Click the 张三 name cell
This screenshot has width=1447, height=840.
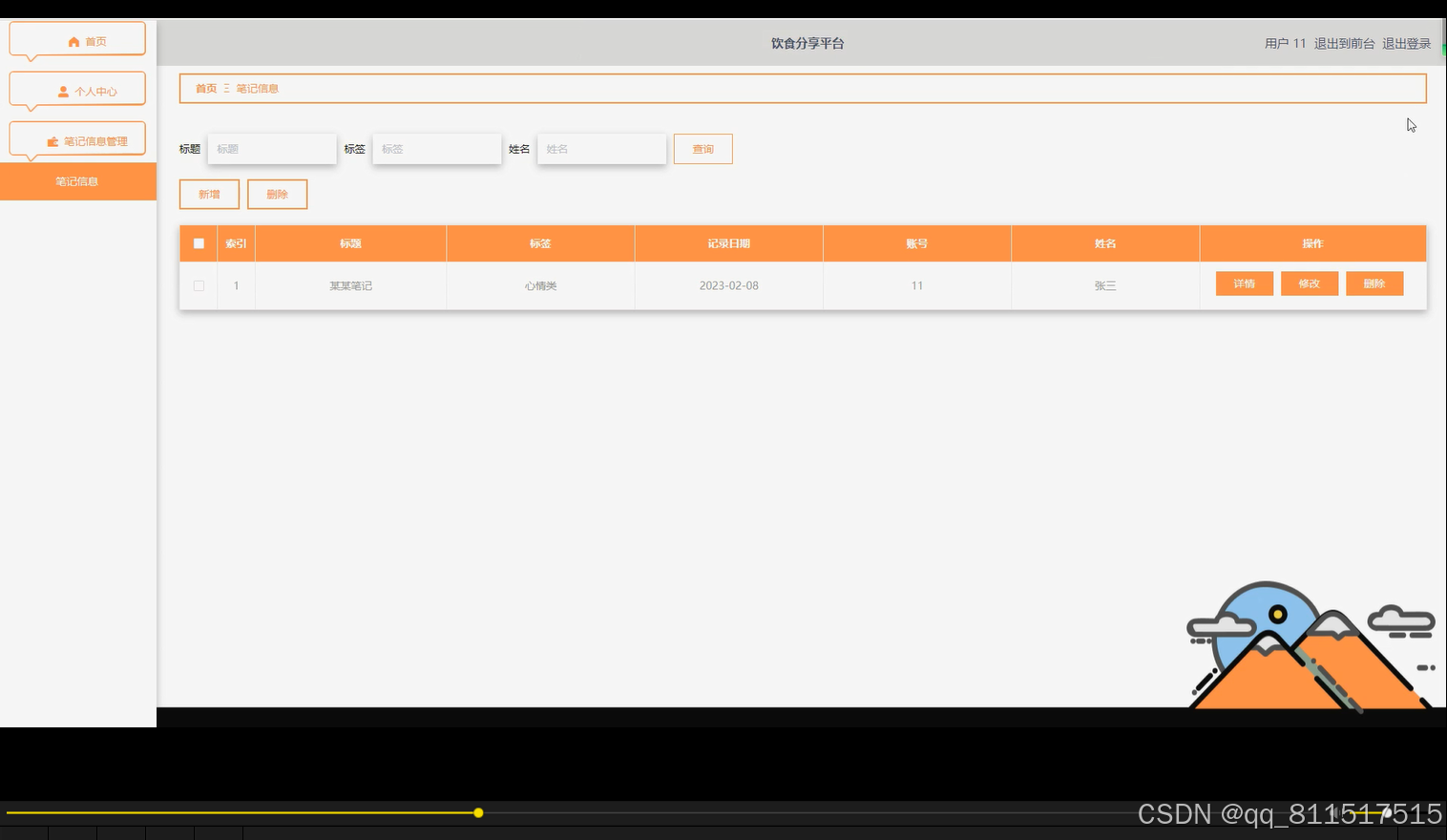pos(1105,285)
